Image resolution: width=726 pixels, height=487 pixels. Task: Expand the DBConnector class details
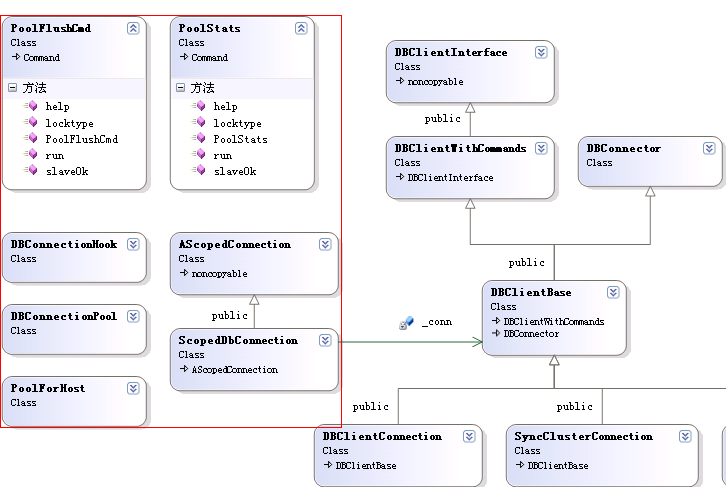point(709,148)
